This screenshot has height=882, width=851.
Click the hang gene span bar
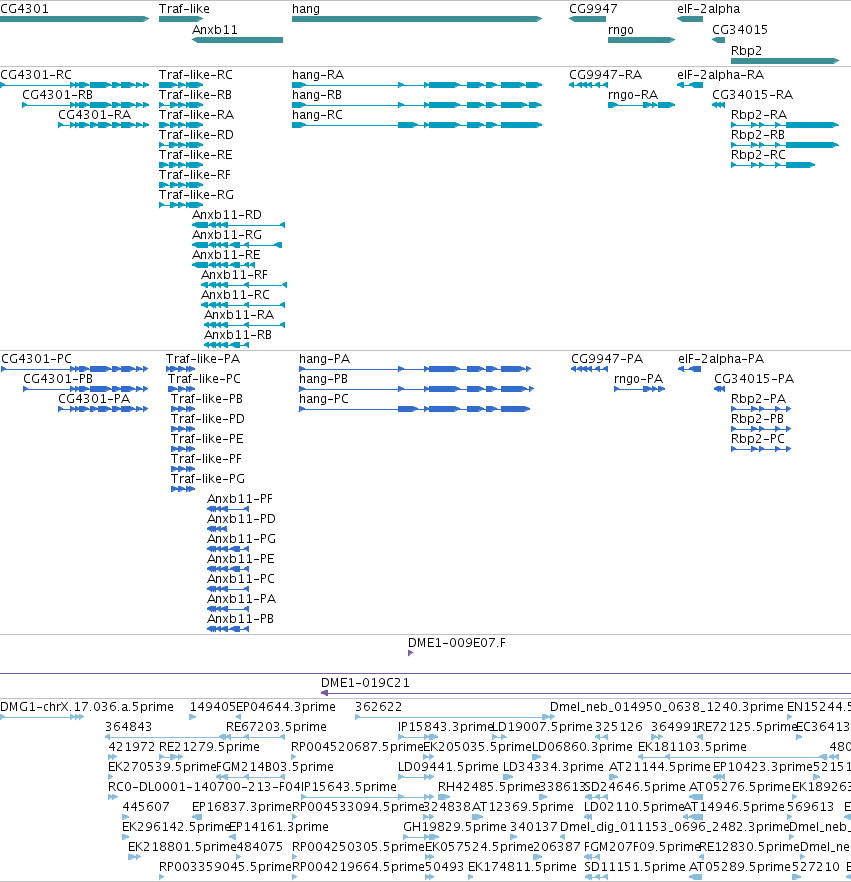pos(417,19)
